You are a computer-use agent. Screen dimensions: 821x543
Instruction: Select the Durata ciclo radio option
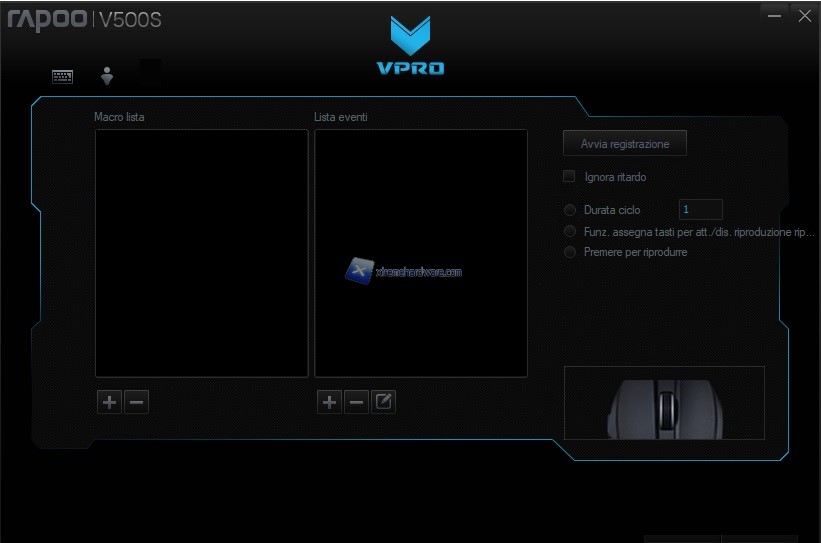(x=570, y=210)
